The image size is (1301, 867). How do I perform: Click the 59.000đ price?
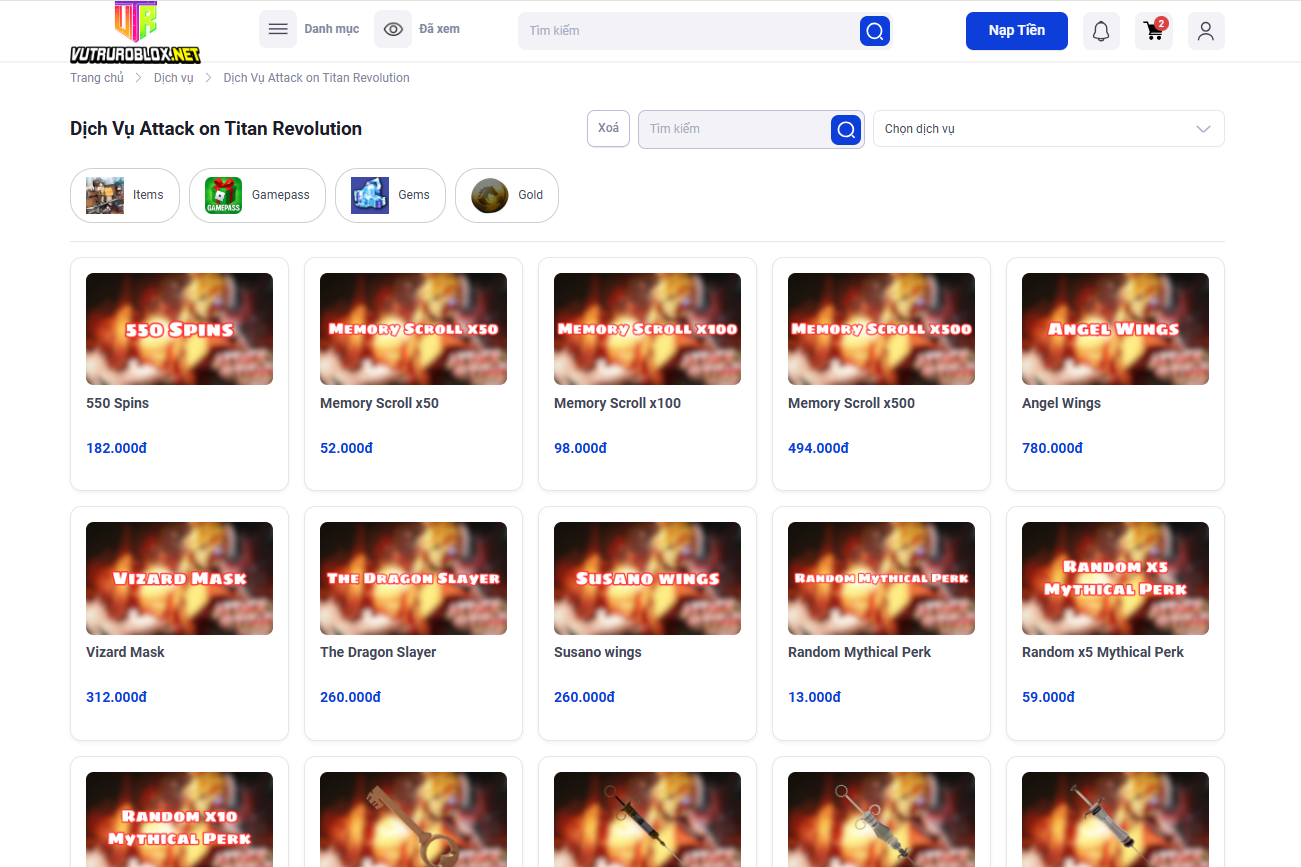pos(1048,697)
